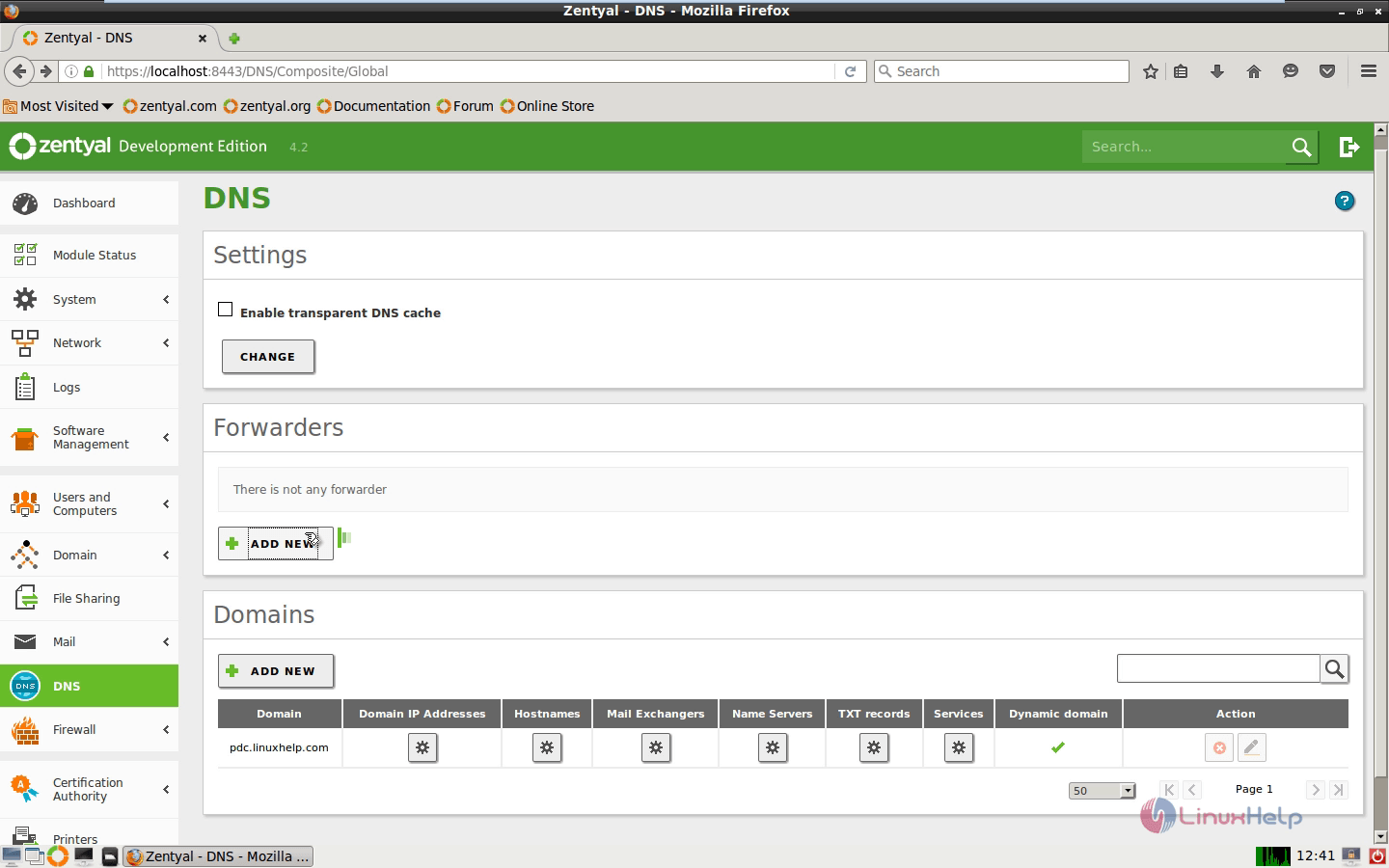
Task: Configure Name Servers for pdc.linuxhelp.com
Action: (773, 747)
